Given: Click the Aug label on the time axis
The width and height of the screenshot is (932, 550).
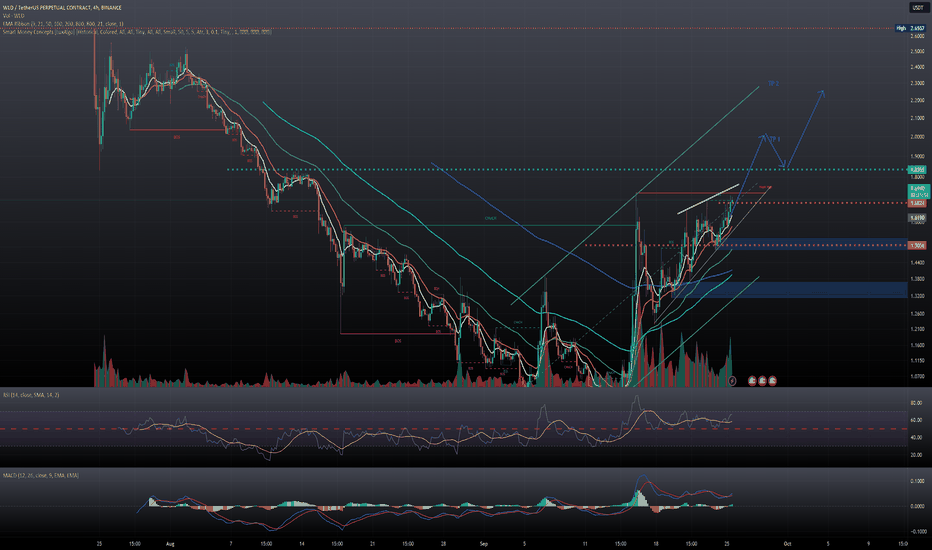Looking at the screenshot, I should [171, 543].
